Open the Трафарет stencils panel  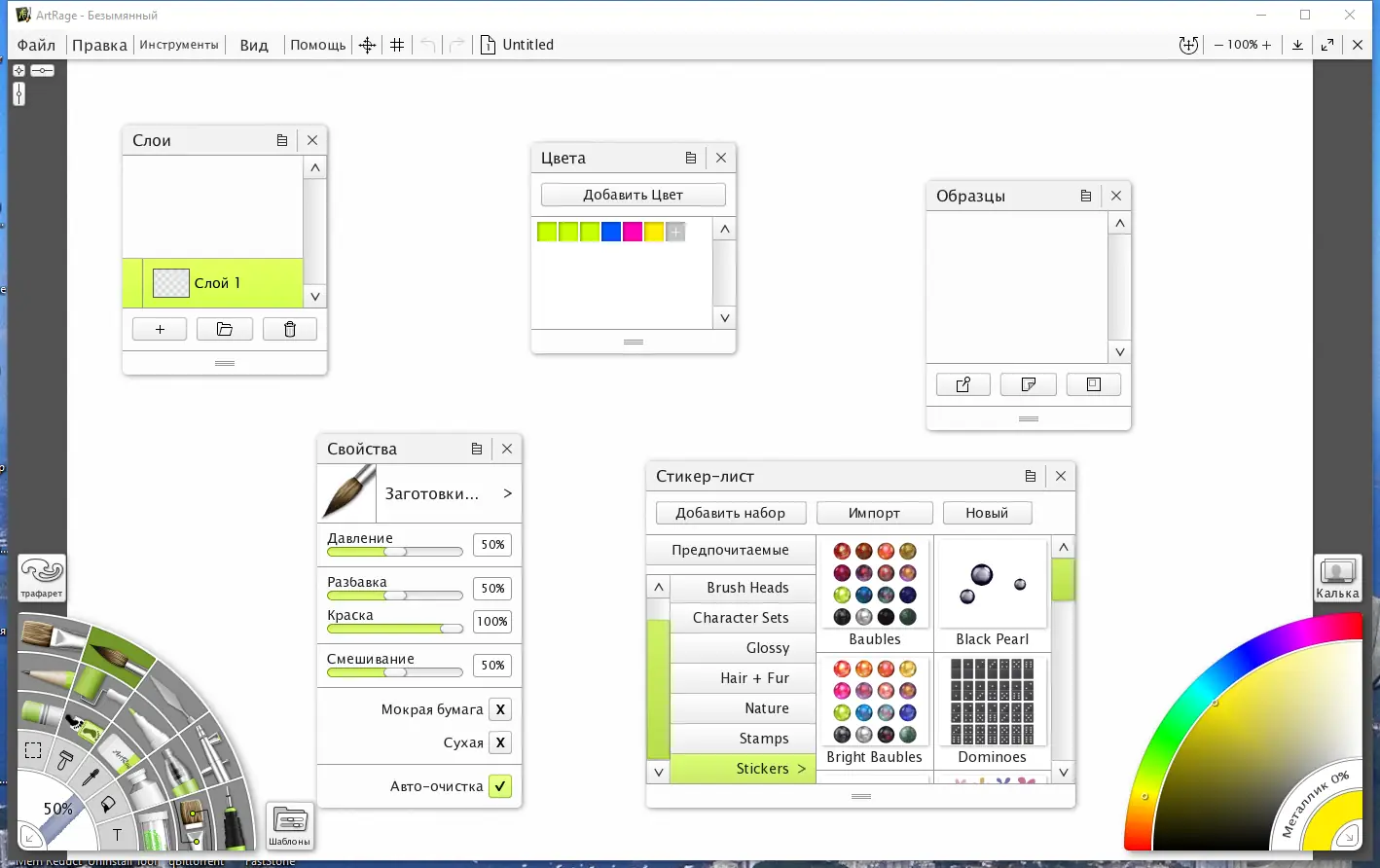[x=42, y=578]
